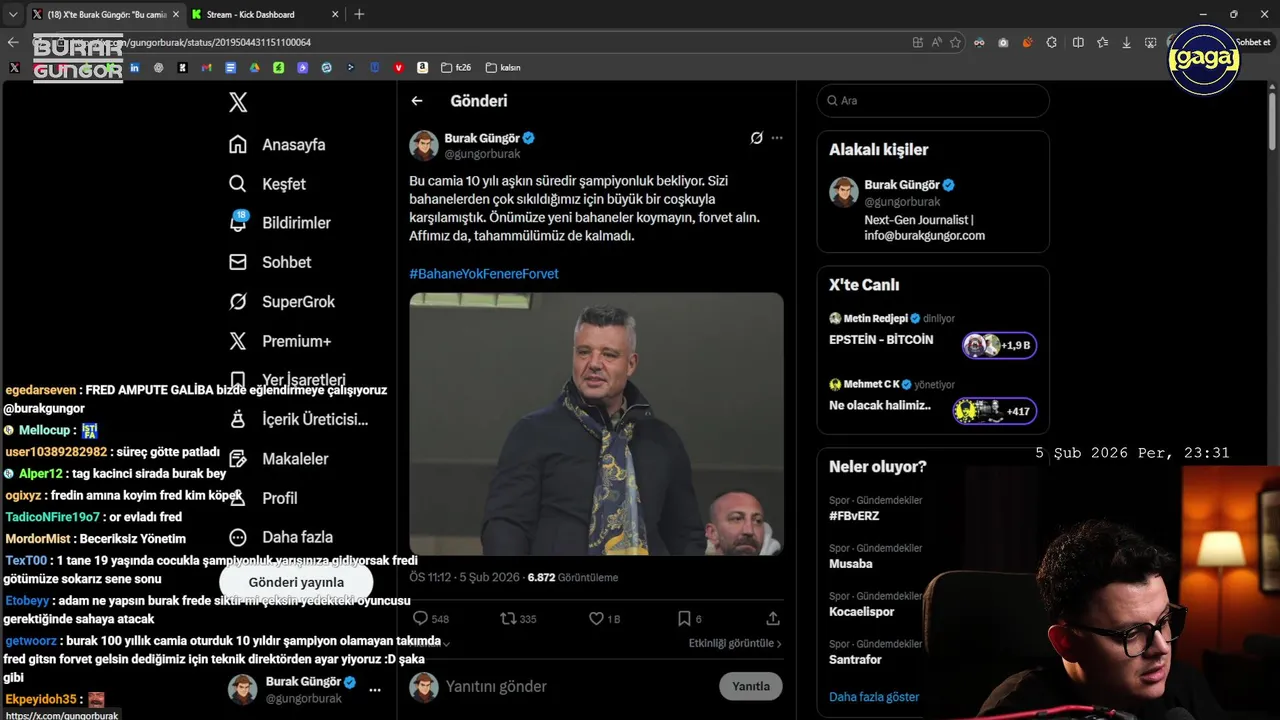The height and width of the screenshot is (720, 1280).
Task: Click the X logo in the sidebar
Action: coord(238,101)
